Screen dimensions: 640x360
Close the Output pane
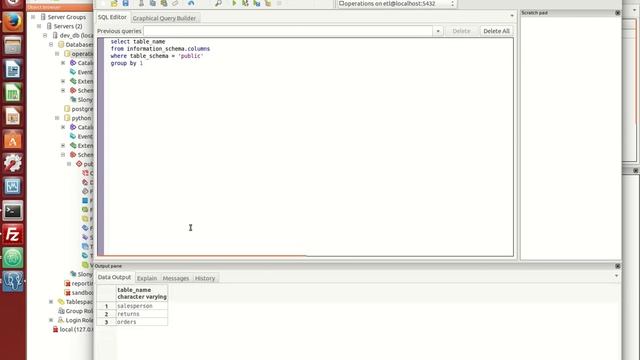617,266
